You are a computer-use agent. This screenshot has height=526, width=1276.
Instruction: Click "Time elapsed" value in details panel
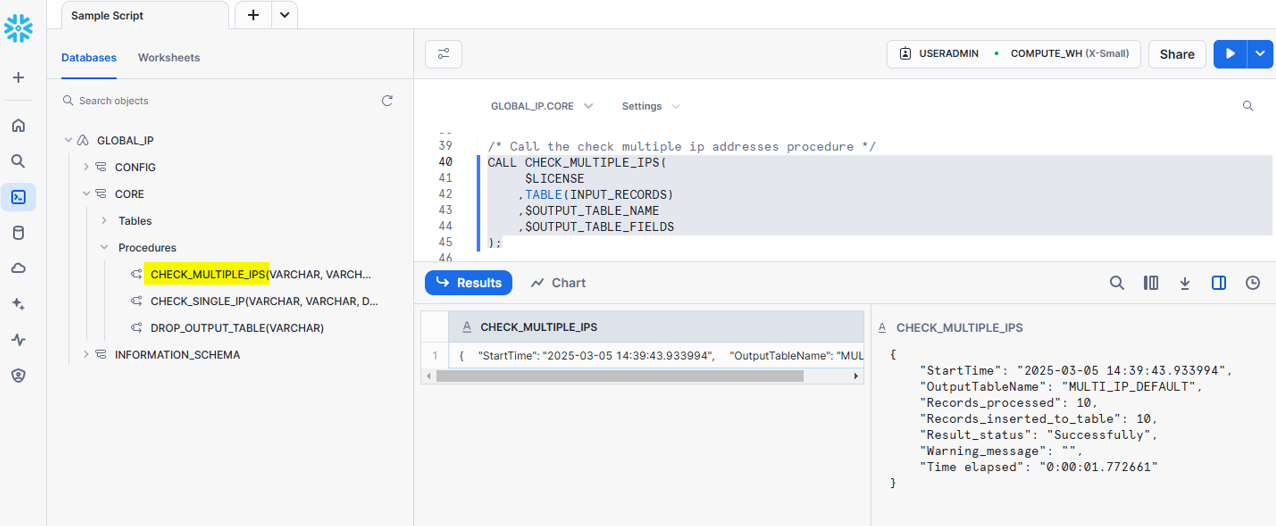click(1100, 467)
